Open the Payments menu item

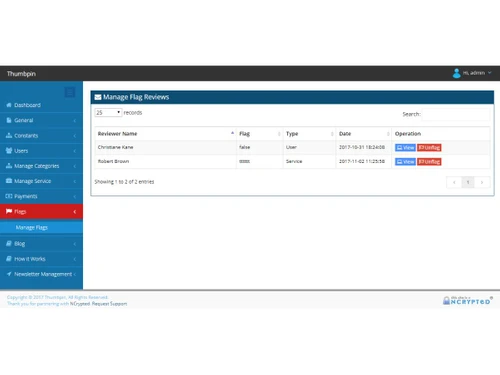coord(41,196)
